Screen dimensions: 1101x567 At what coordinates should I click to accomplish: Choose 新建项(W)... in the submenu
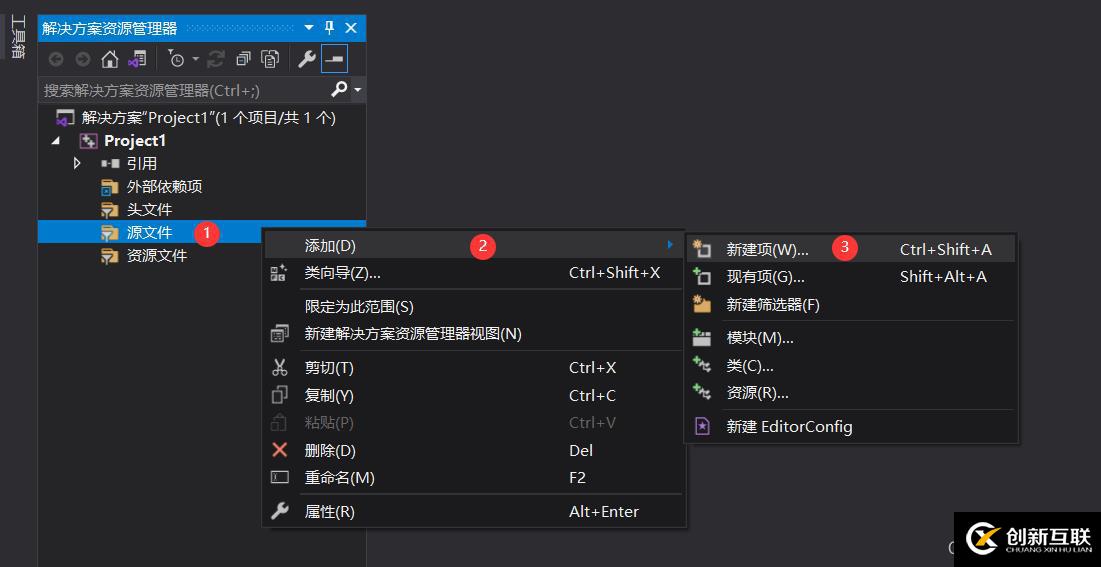[x=851, y=249]
